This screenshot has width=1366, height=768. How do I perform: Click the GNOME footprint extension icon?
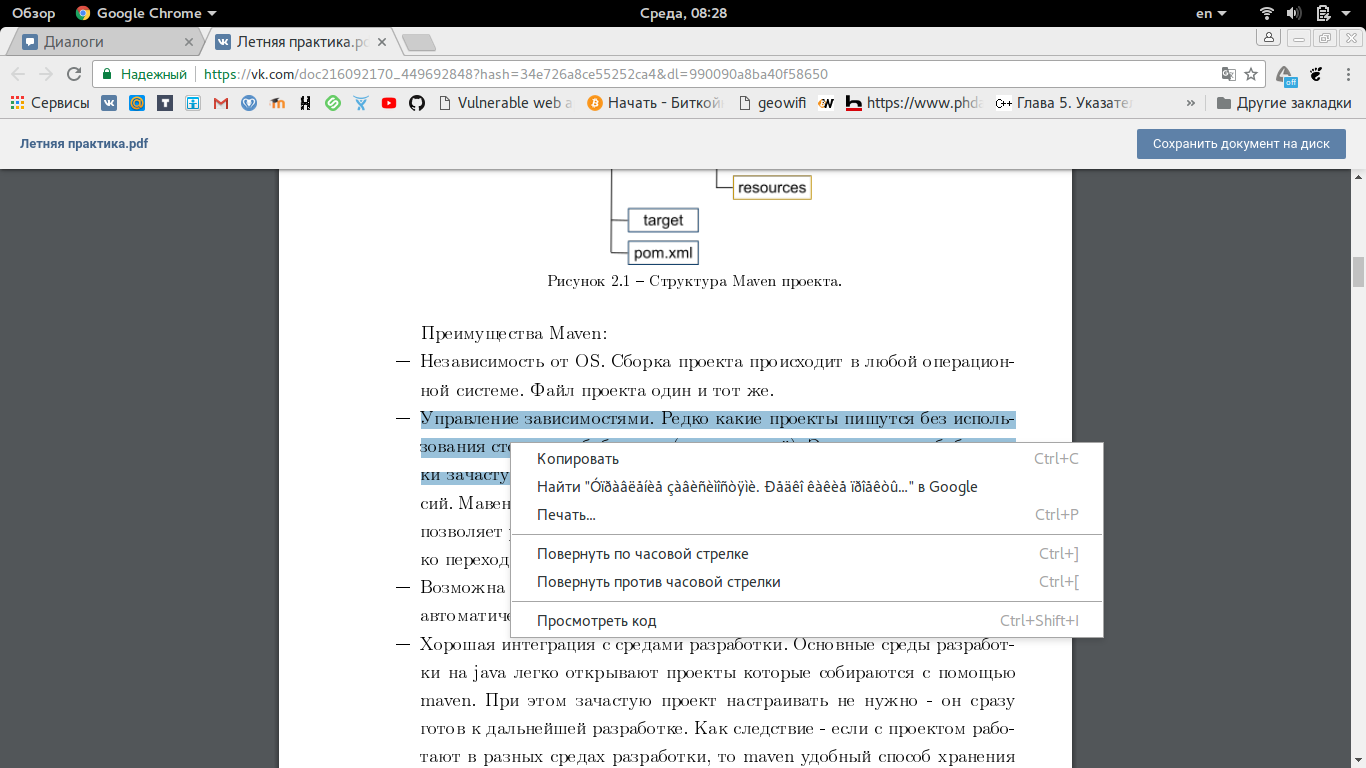tap(1316, 74)
